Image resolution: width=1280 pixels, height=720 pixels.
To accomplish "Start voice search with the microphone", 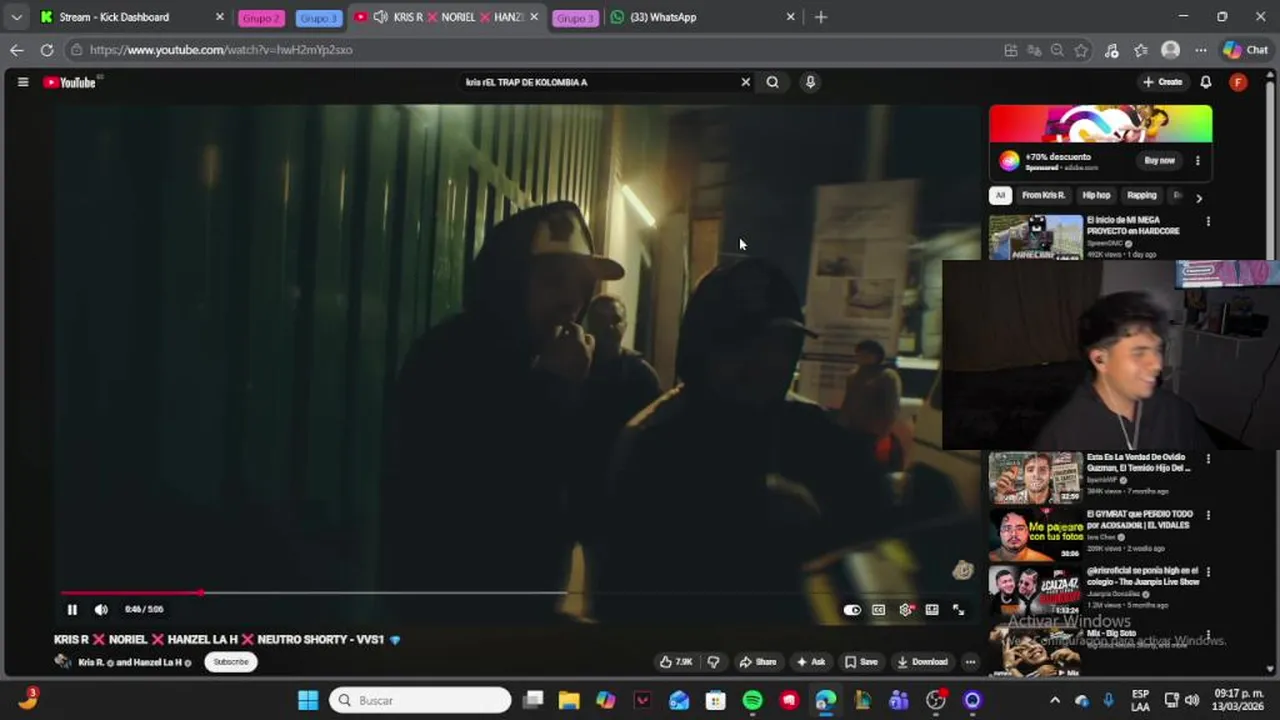I will point(810,82).
